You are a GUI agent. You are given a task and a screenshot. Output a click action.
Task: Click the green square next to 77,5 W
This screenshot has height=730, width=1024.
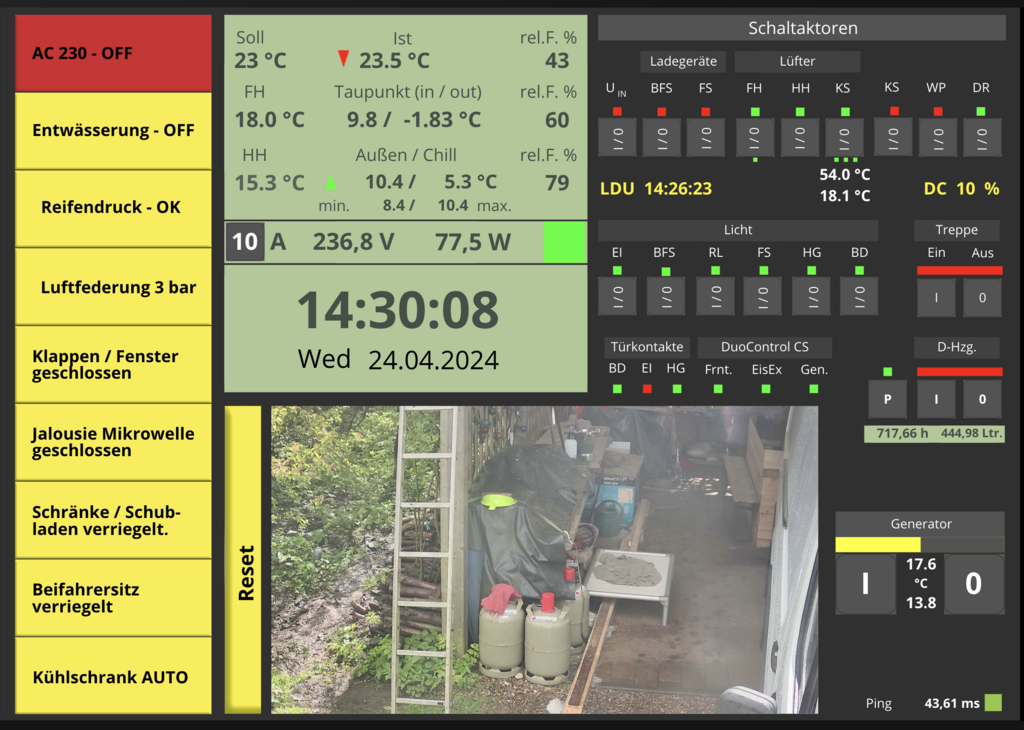(564, 243)
